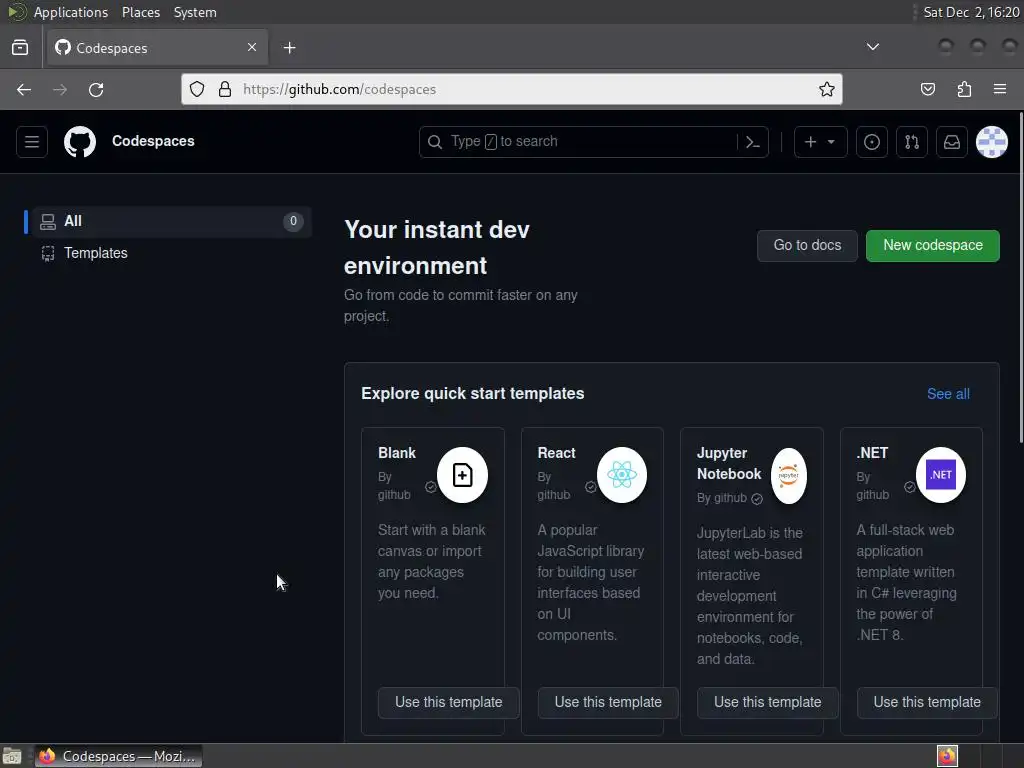This screenshot has width=1024, height=768.
Task: Open the Firefox application menu
Action: pos(1000,89)
